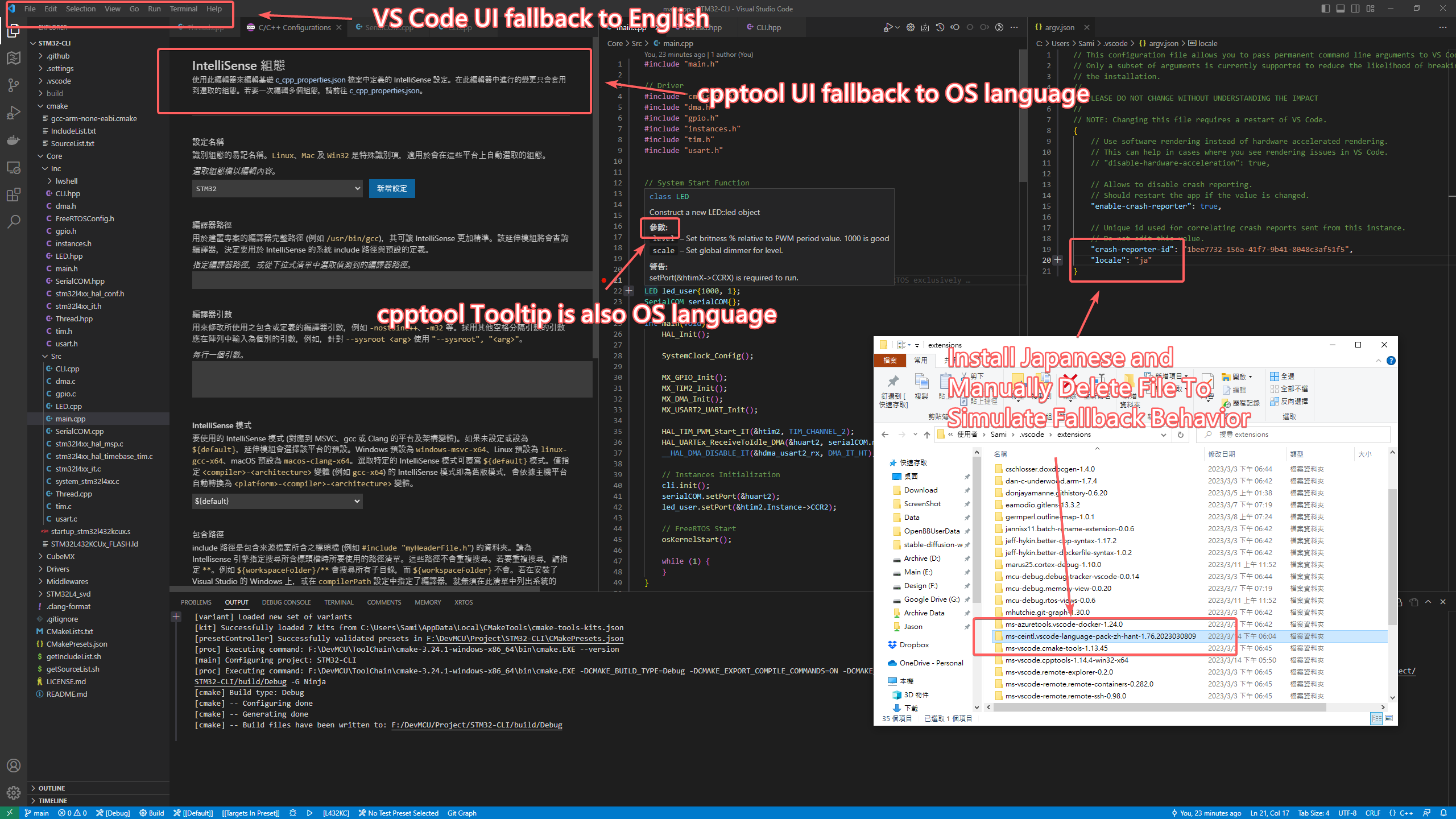Toggle the primary side bar layout button

point(1326,9)
